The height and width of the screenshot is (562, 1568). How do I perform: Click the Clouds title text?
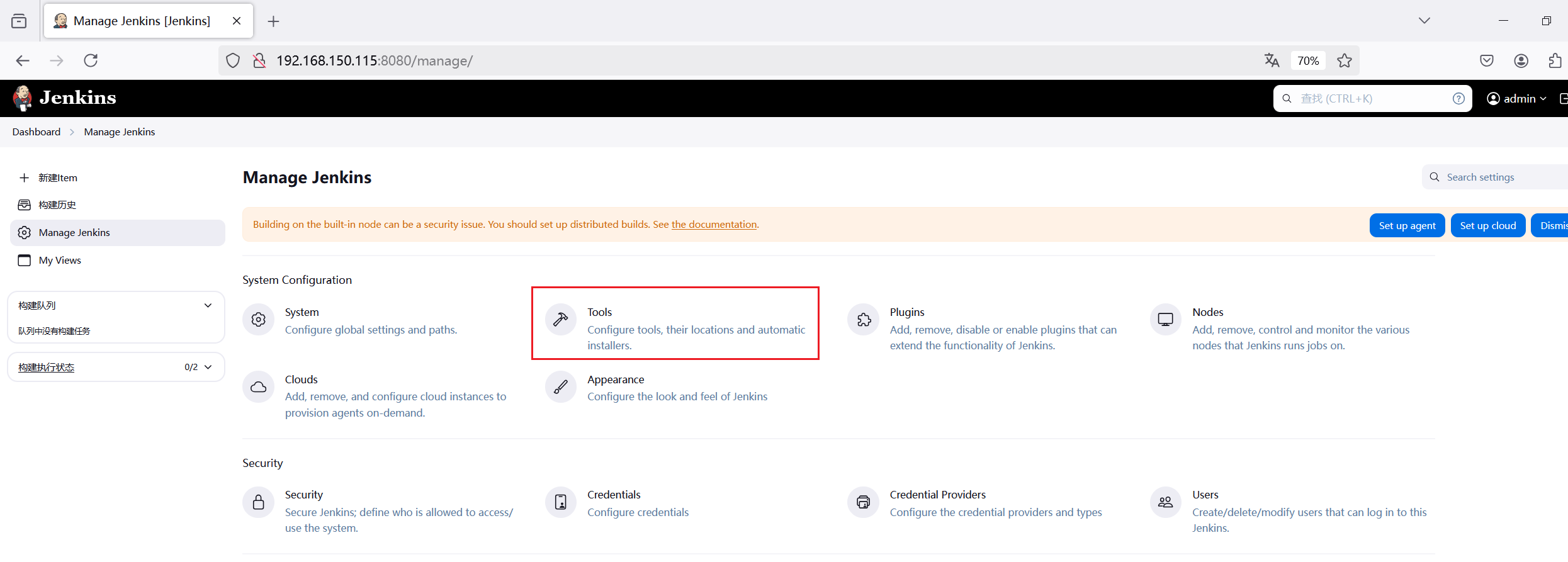[x=301, y=379]
